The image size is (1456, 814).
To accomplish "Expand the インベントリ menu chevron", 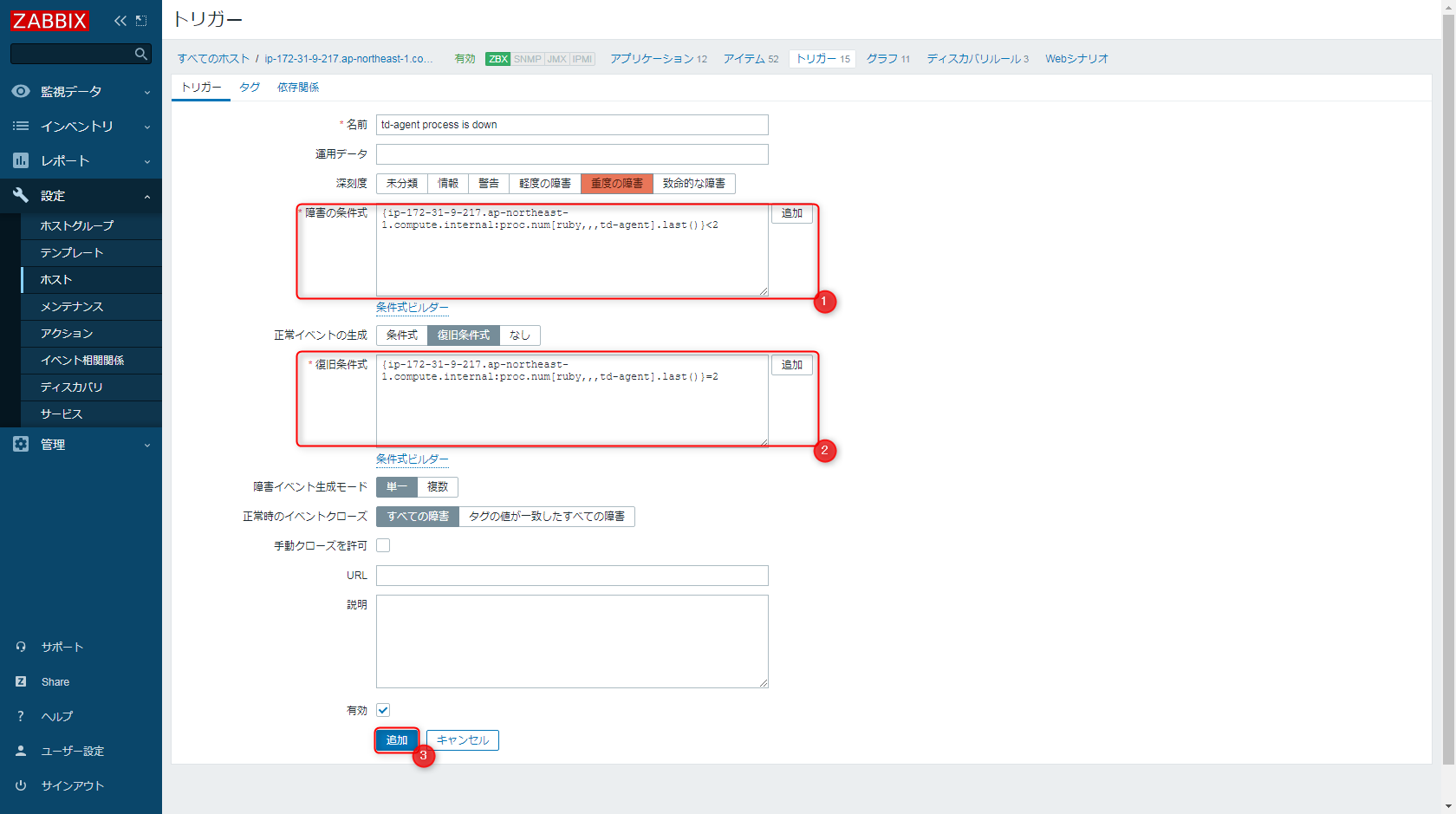I will point(147,127).
